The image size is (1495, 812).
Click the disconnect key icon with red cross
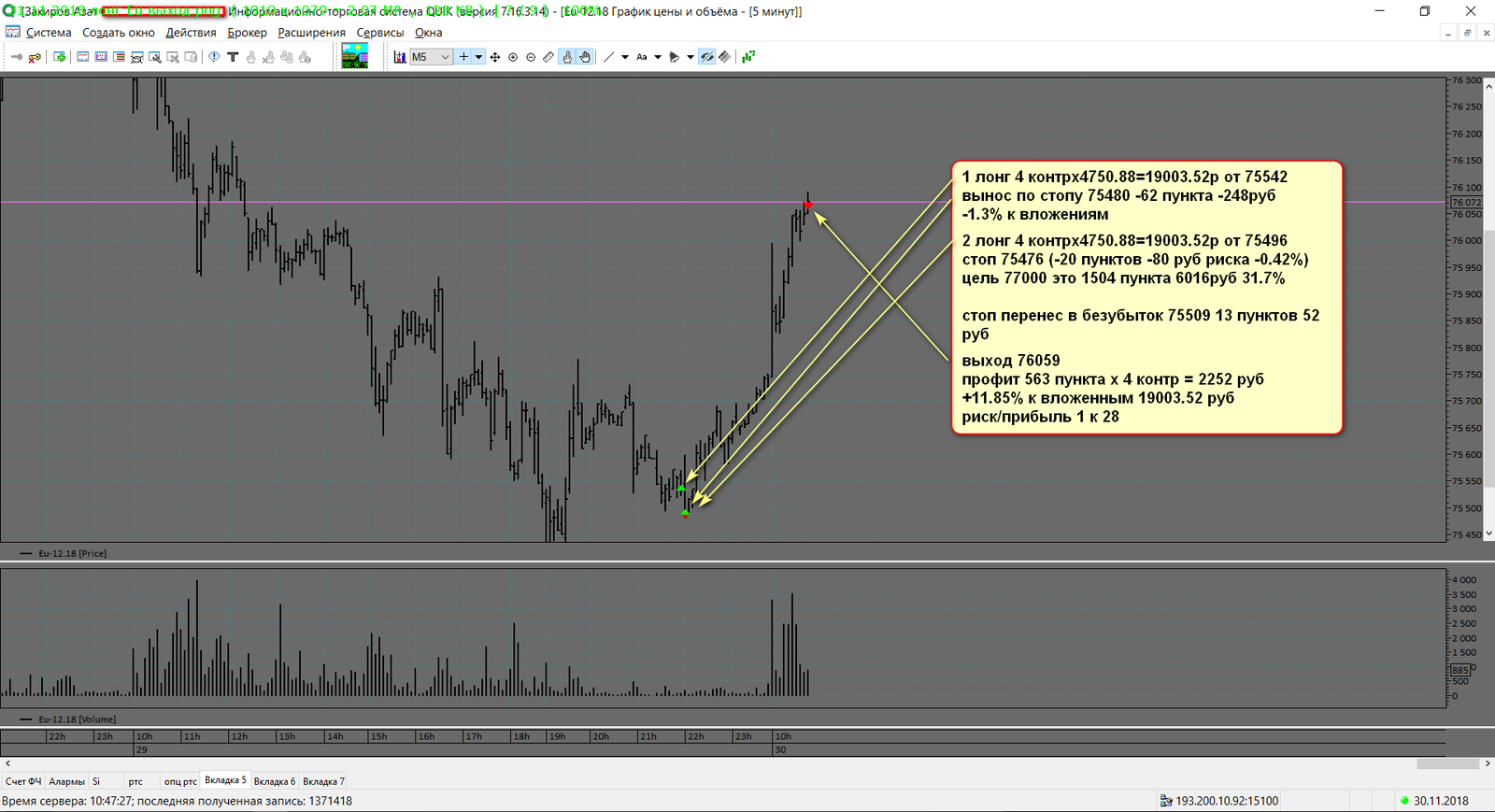[x=35, y=57]
